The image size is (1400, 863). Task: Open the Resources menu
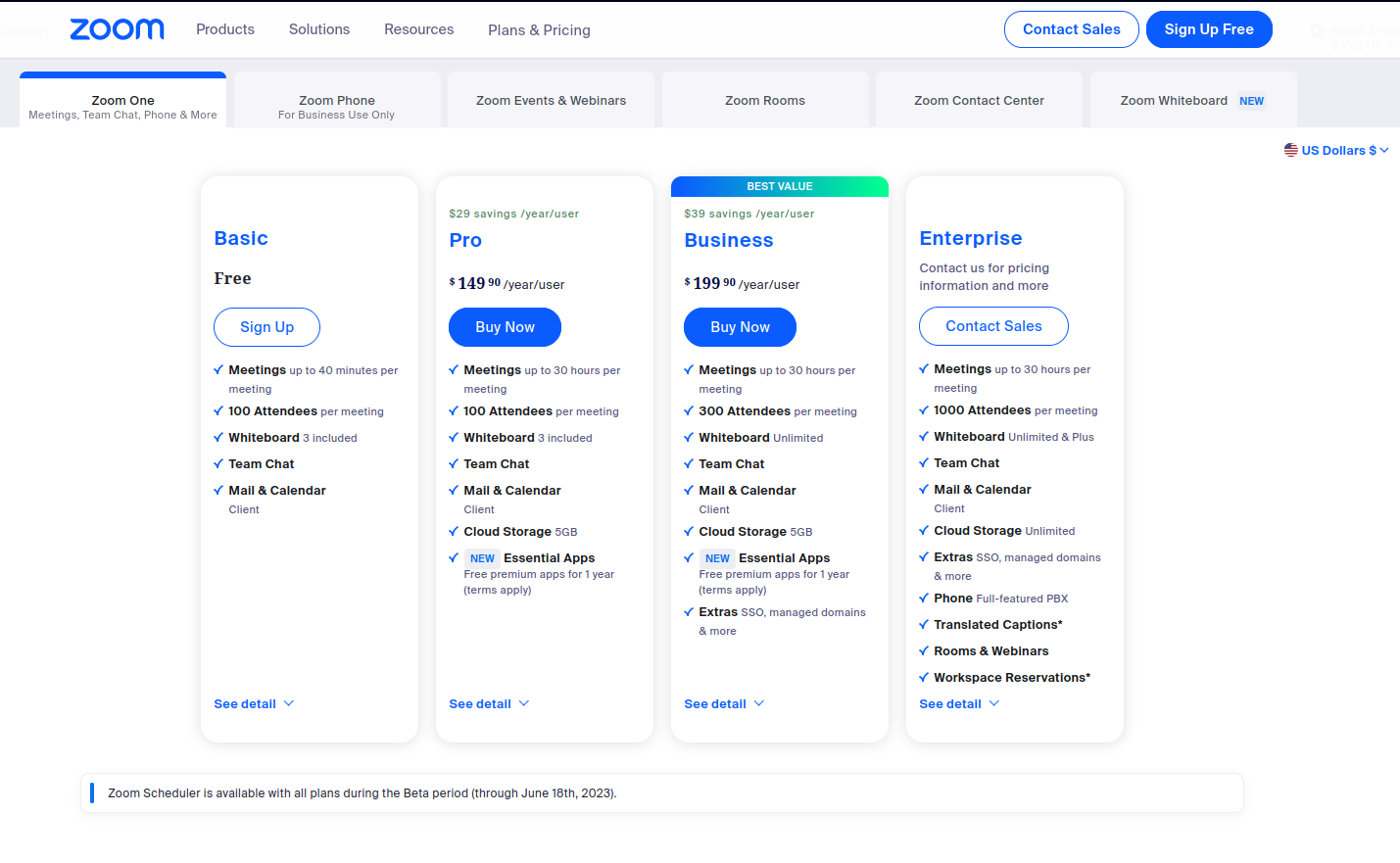(x=419, y=29)
